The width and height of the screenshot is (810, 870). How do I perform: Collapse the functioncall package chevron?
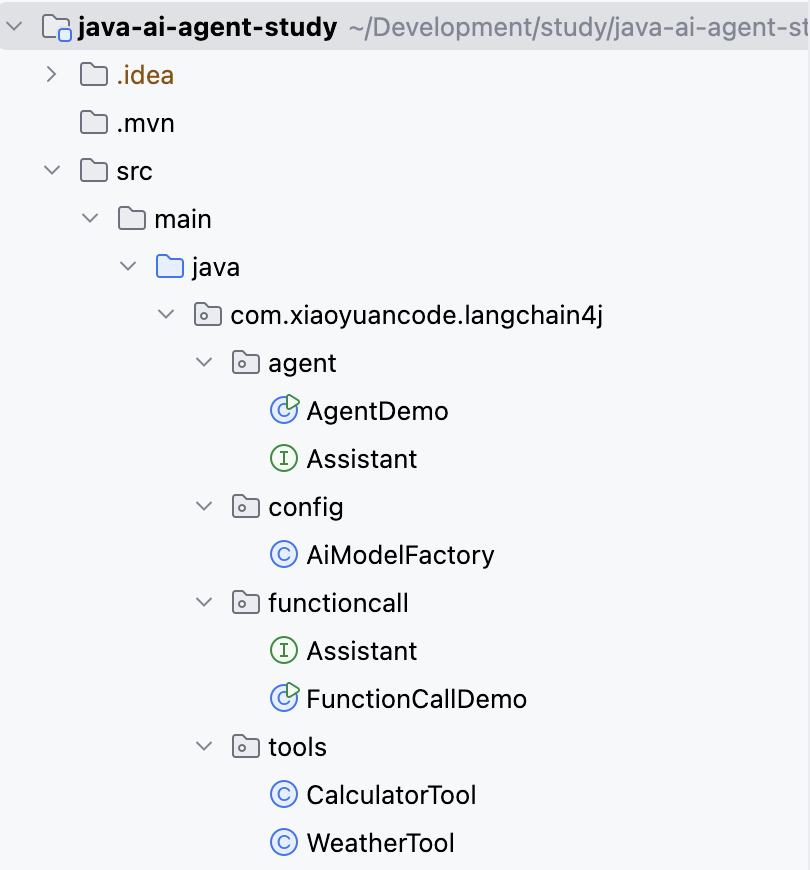204,602
